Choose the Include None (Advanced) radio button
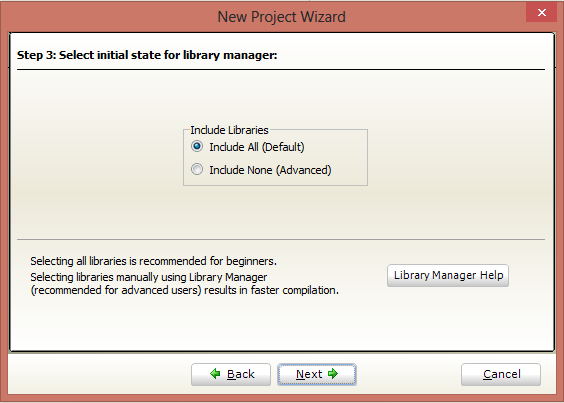The height and width of the screenshot is (403, 564). tap(197, 169)
